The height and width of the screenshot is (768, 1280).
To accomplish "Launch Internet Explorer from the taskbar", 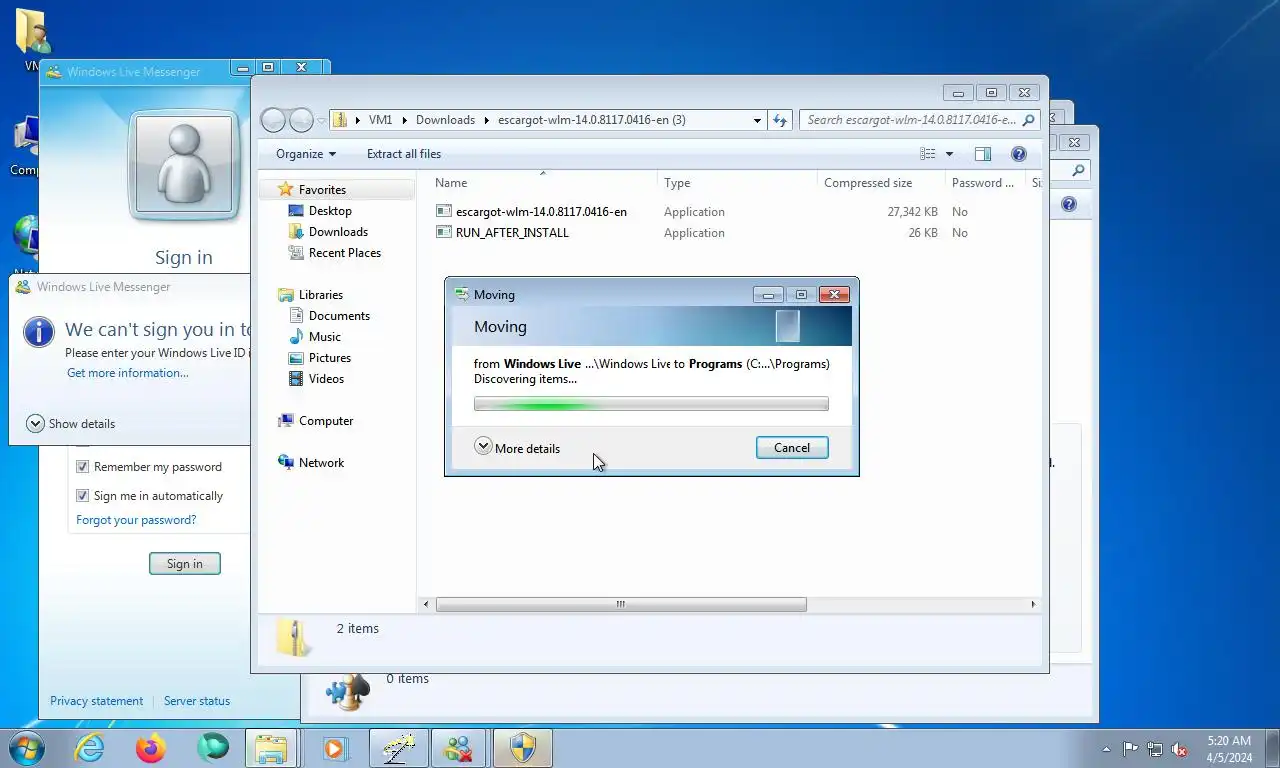I will [89, 748].
